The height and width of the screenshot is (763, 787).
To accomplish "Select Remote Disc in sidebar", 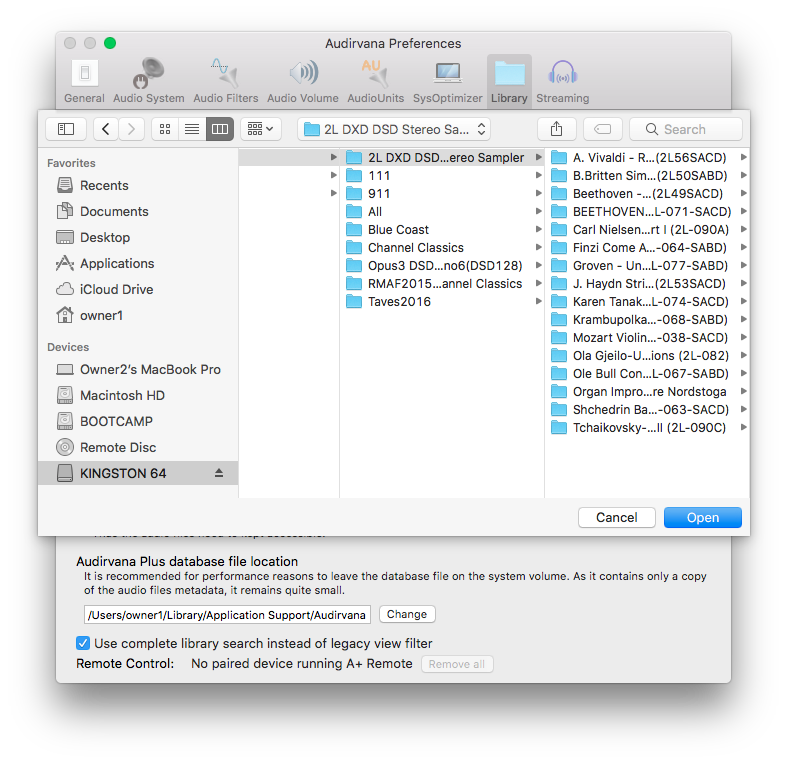I will pos(138,448).
